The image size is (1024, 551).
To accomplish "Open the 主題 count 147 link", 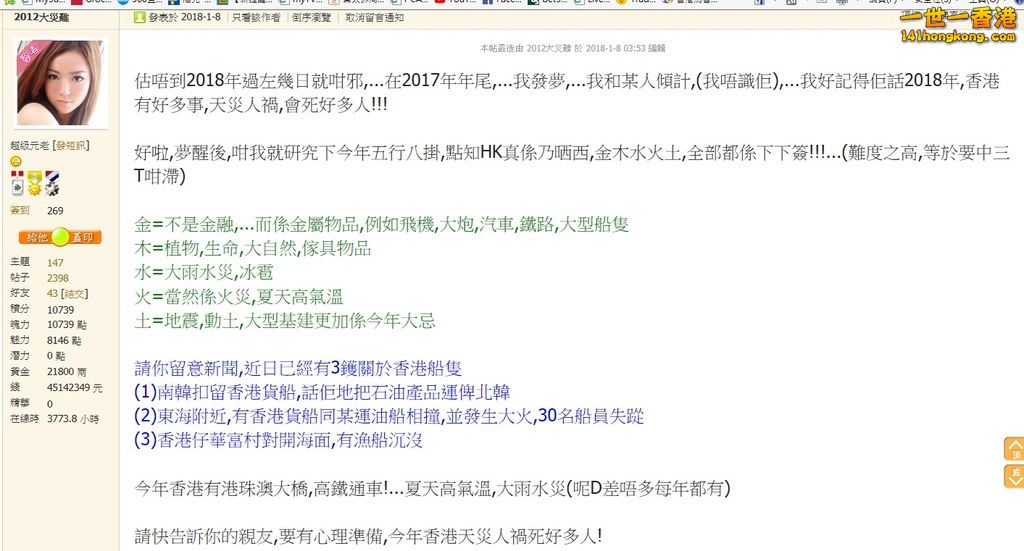I will point(55,261).
